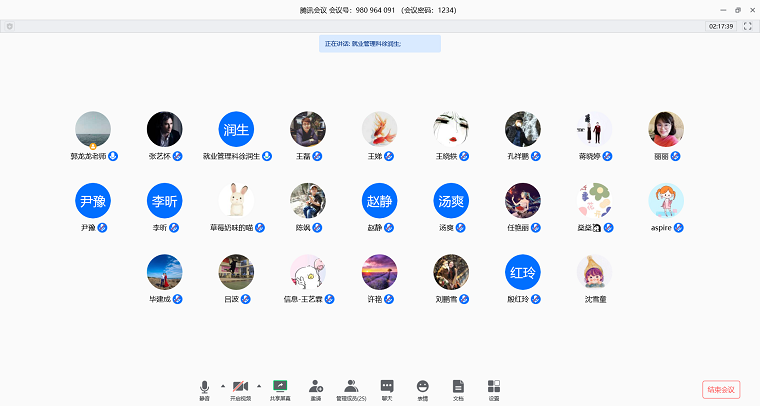Enter full screen using the top-right icon
Screen dimensions: 760x406
tap(747, 26)
